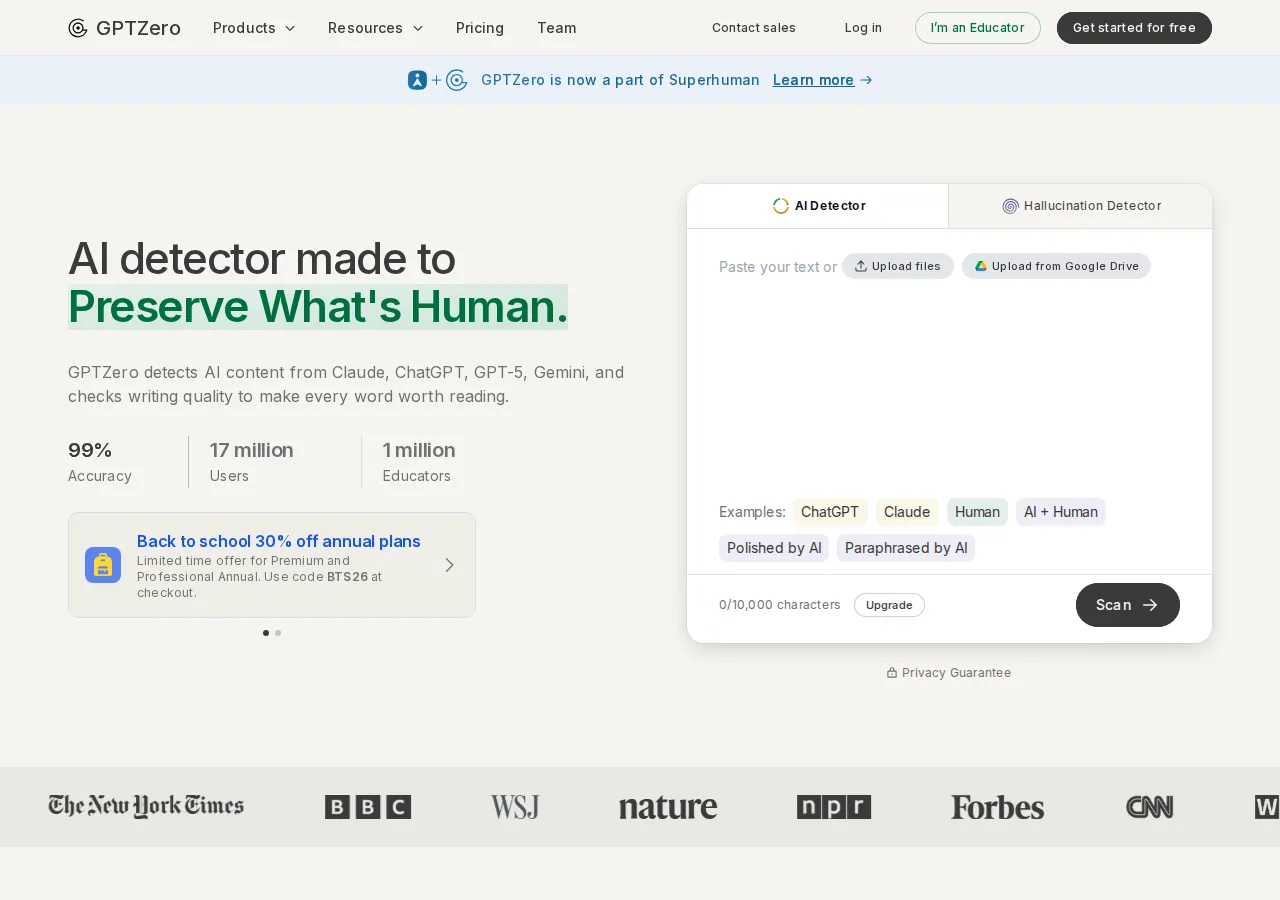
Task: Click the WSJ logo
Action: click(x=515, y=807)
